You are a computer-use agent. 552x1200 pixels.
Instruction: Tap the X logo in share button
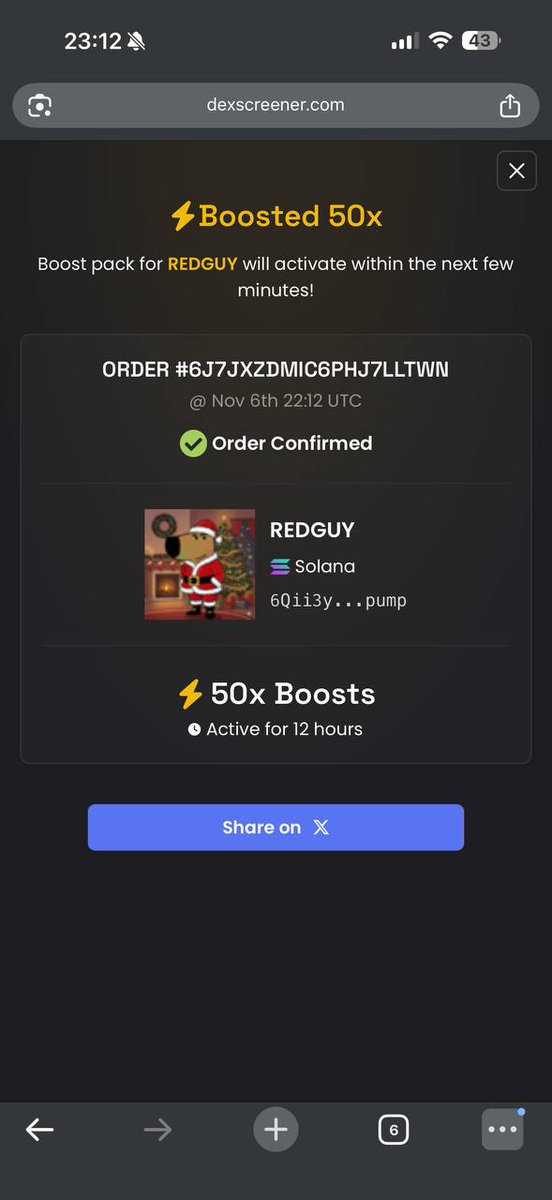coord(320,827)
